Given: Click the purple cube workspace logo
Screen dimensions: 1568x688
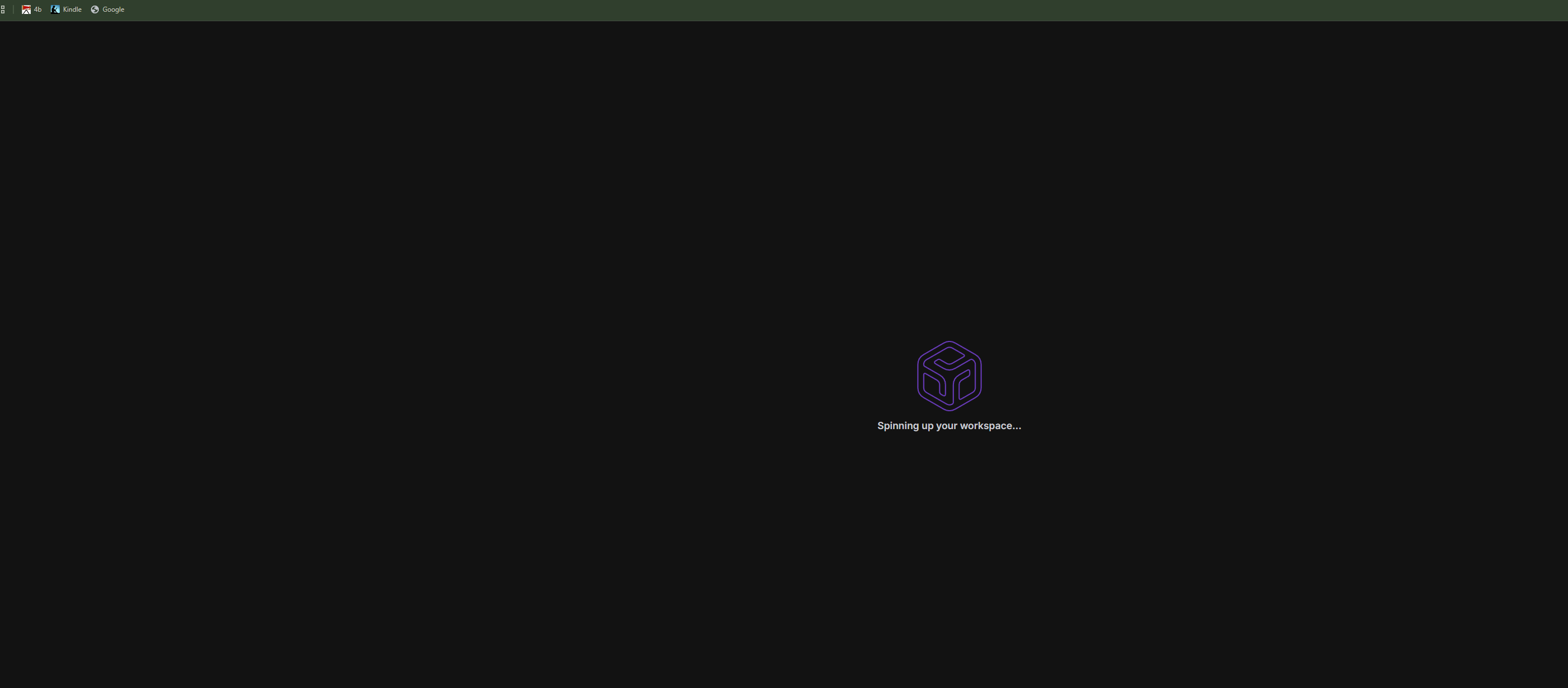Looking at the screenshot, I should (x=949, y=376).
